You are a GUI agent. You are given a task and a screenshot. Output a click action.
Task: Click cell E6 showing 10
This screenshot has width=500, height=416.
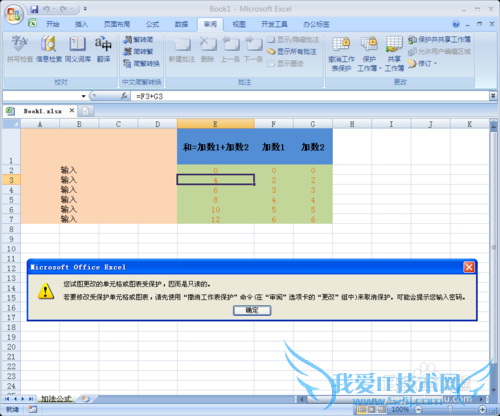(216, 210)
